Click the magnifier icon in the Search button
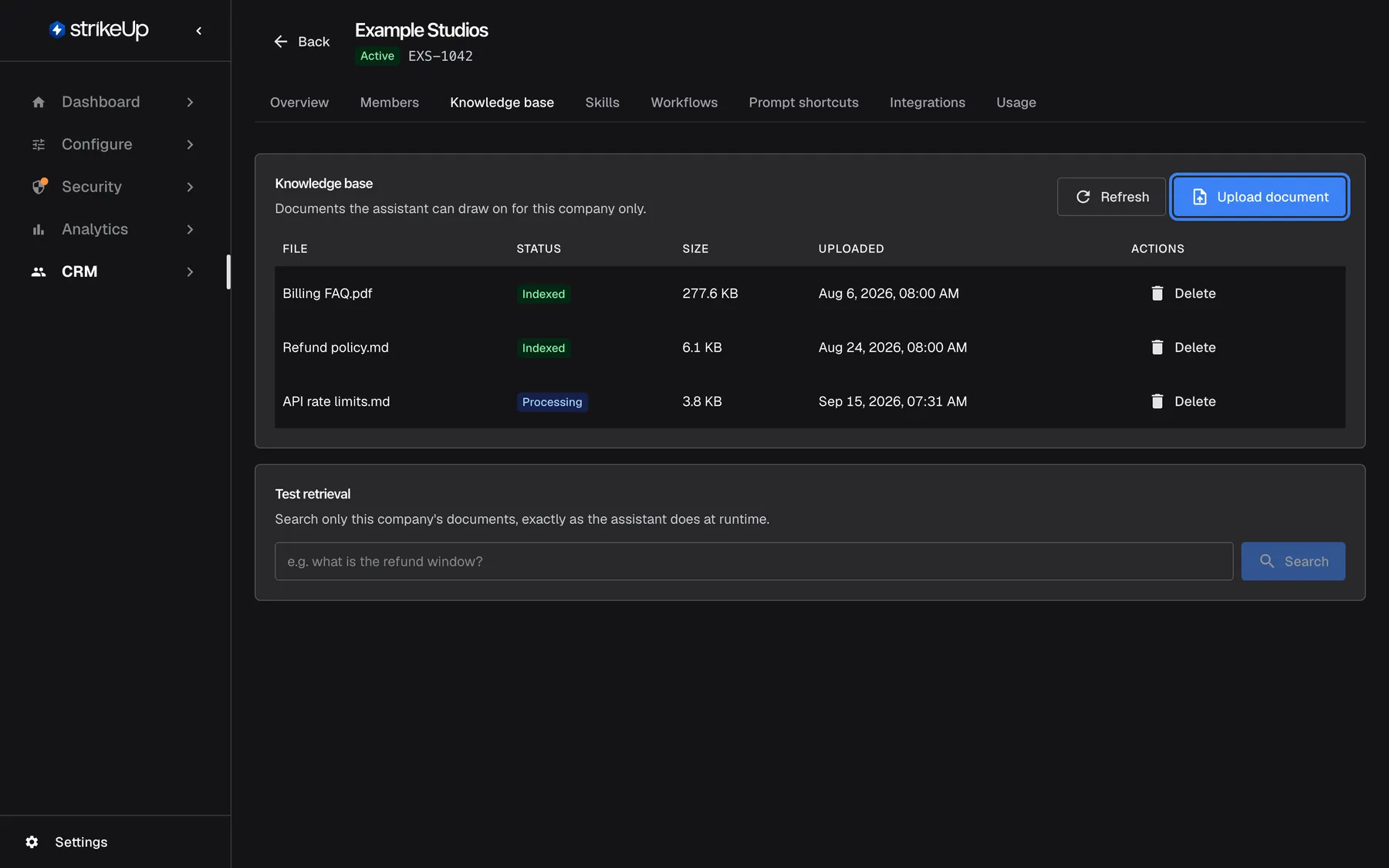 point(1267,561)
